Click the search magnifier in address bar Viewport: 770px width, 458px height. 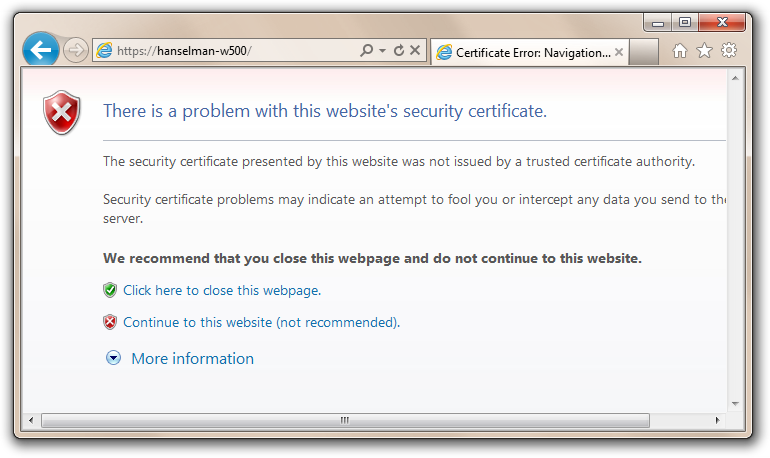click(366, 50)
